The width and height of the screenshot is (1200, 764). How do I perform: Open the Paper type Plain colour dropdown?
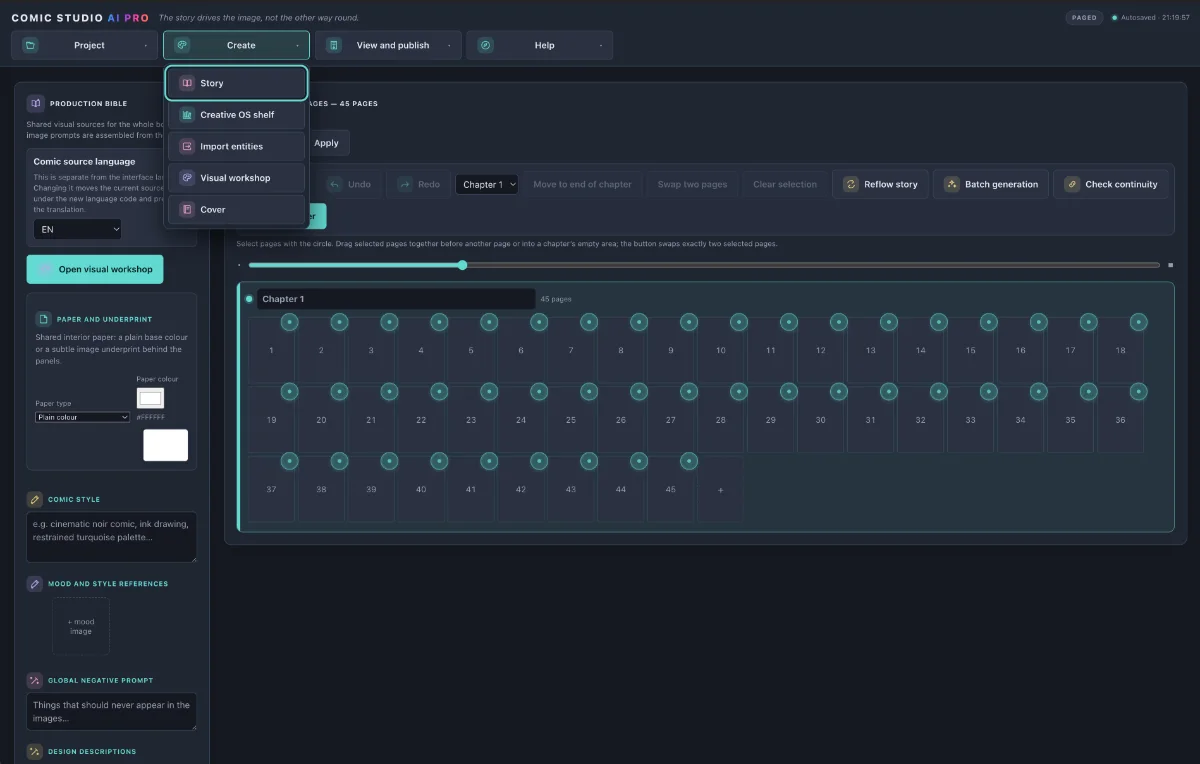pos(83,417)
